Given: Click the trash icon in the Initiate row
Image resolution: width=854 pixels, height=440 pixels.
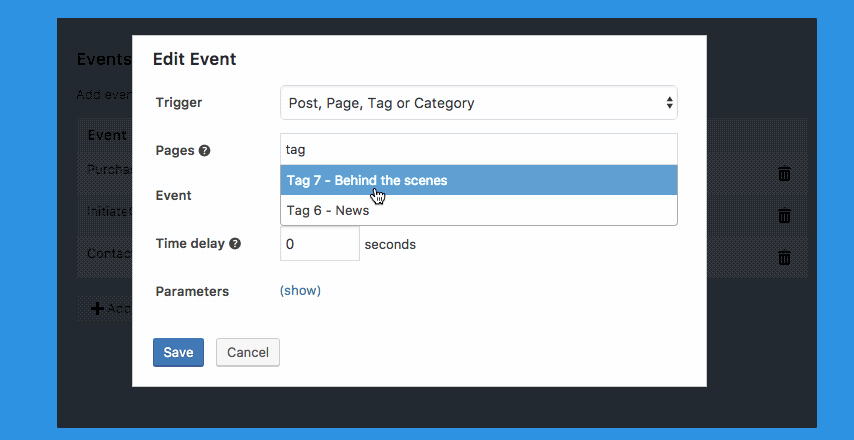Looking at the screenshot, I should [784, 215].
